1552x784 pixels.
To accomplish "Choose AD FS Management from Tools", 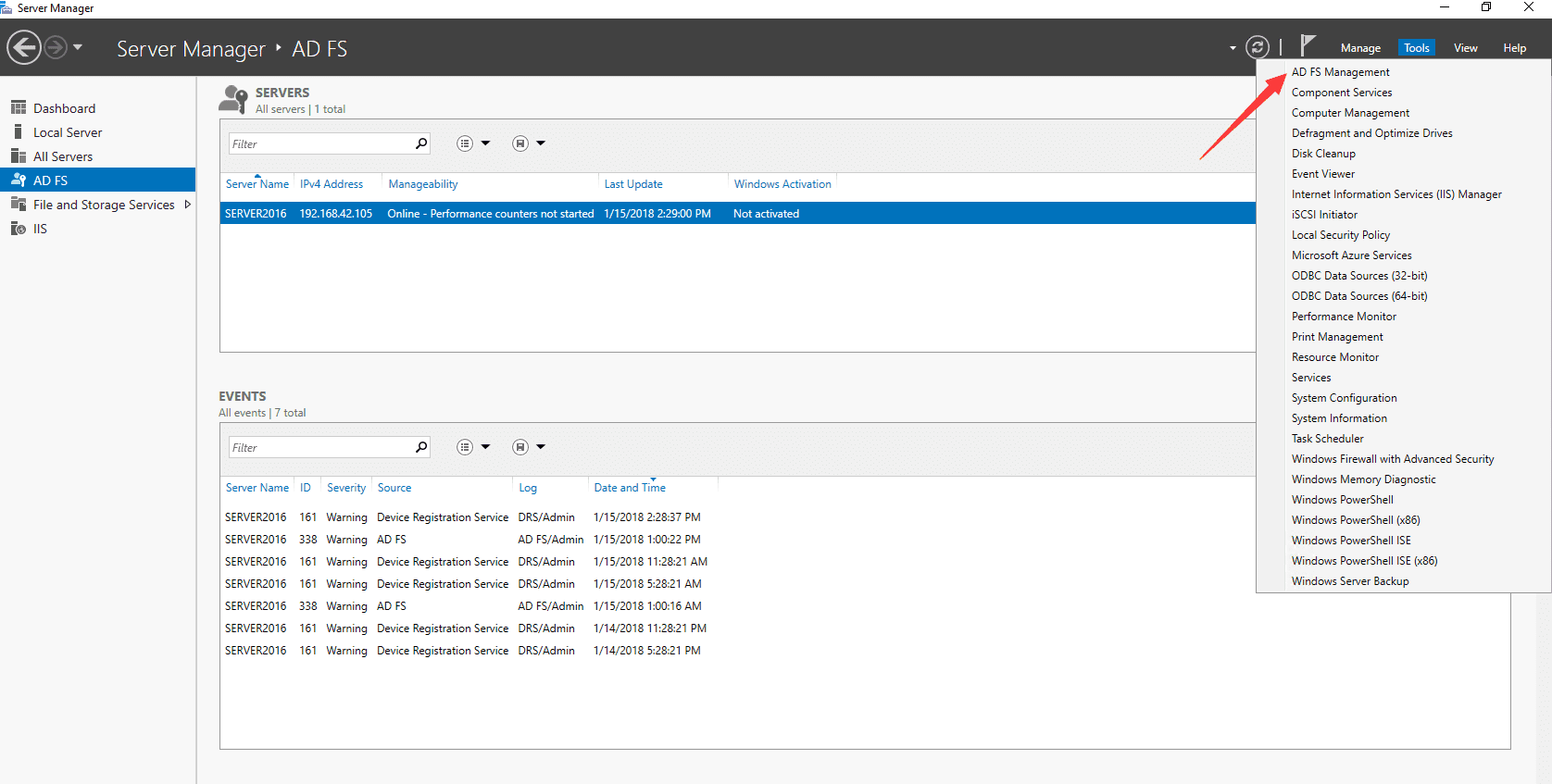I will (x=1340, y=72).
